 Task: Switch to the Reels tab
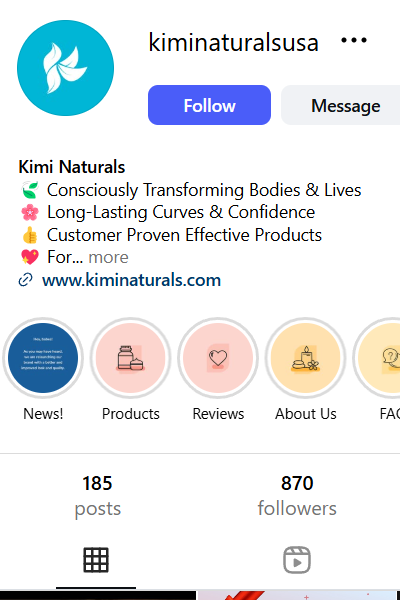[297, 560]
